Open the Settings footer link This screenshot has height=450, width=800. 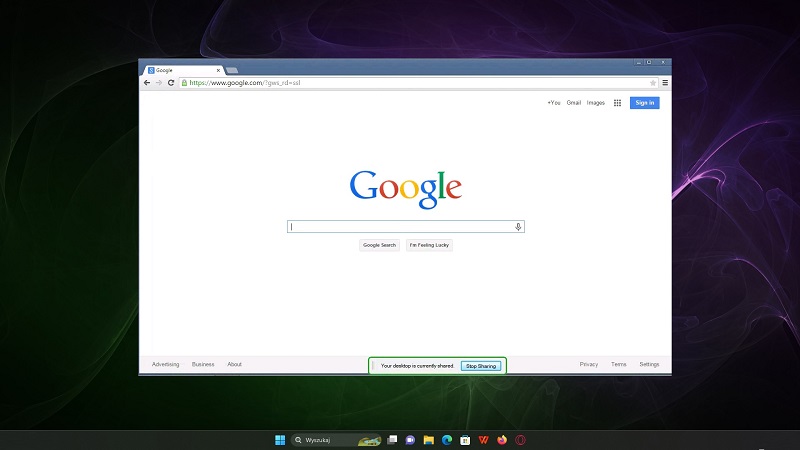(x=649, y=364)
